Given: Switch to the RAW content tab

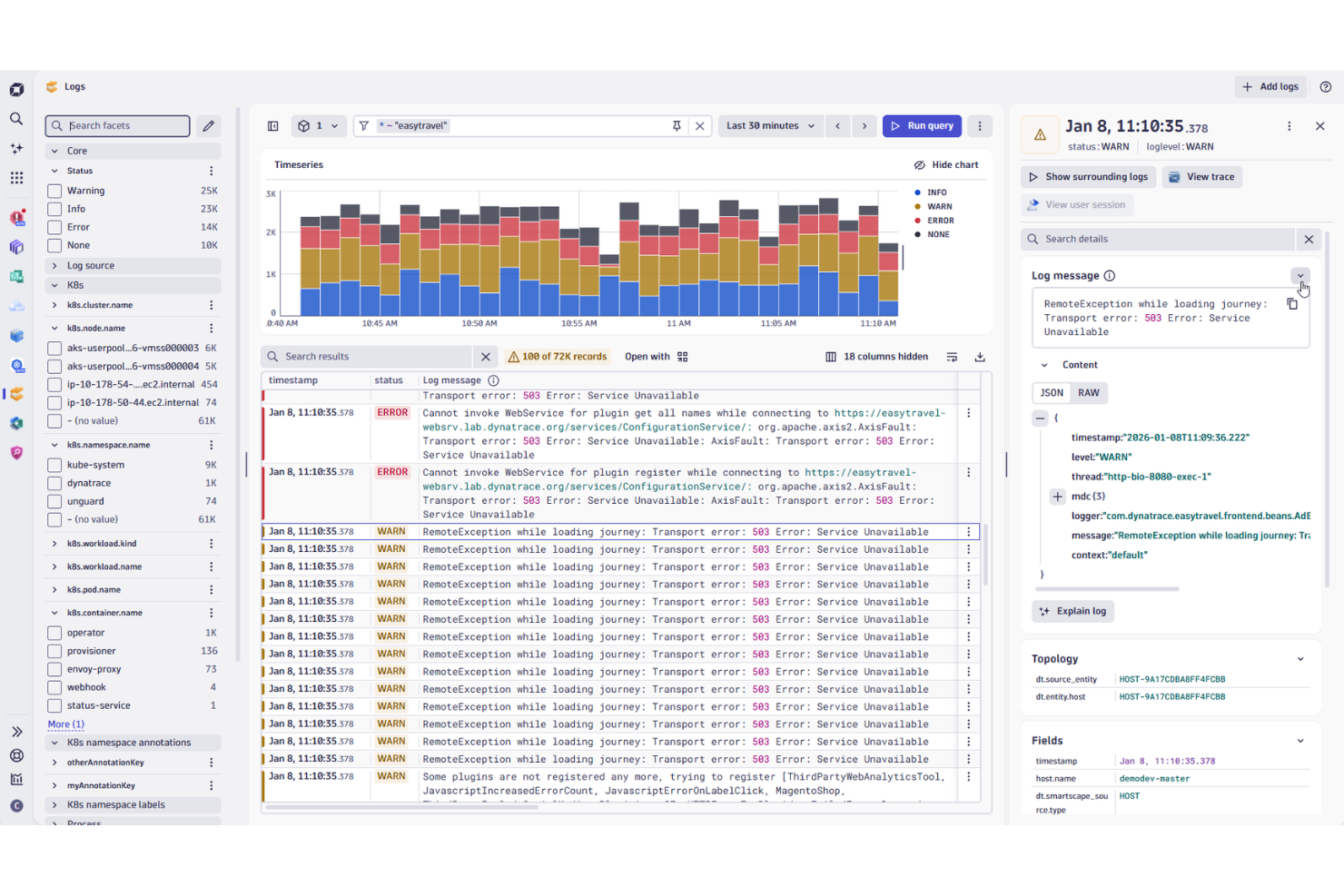Looking at the screenshot, I should [x=1089, y=392].
